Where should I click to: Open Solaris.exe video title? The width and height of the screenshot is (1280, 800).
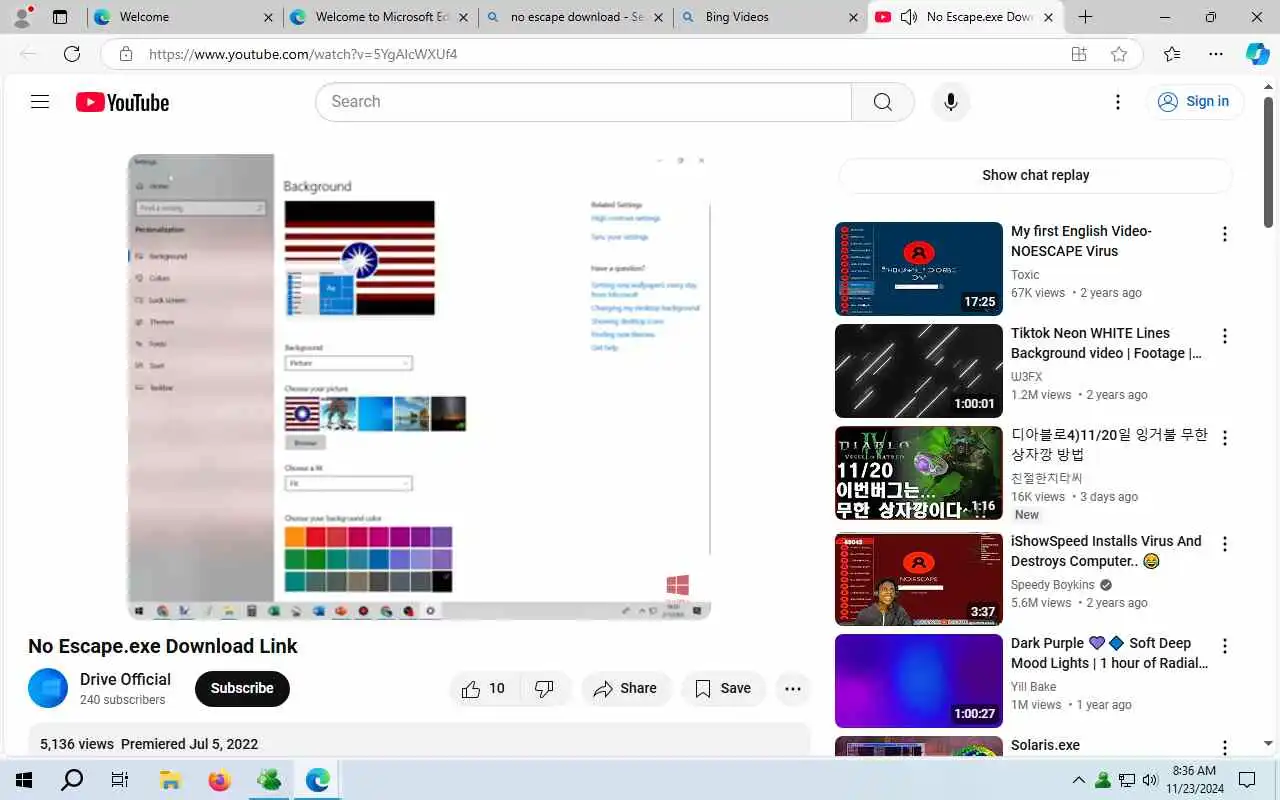click(x=1045, y=745)
